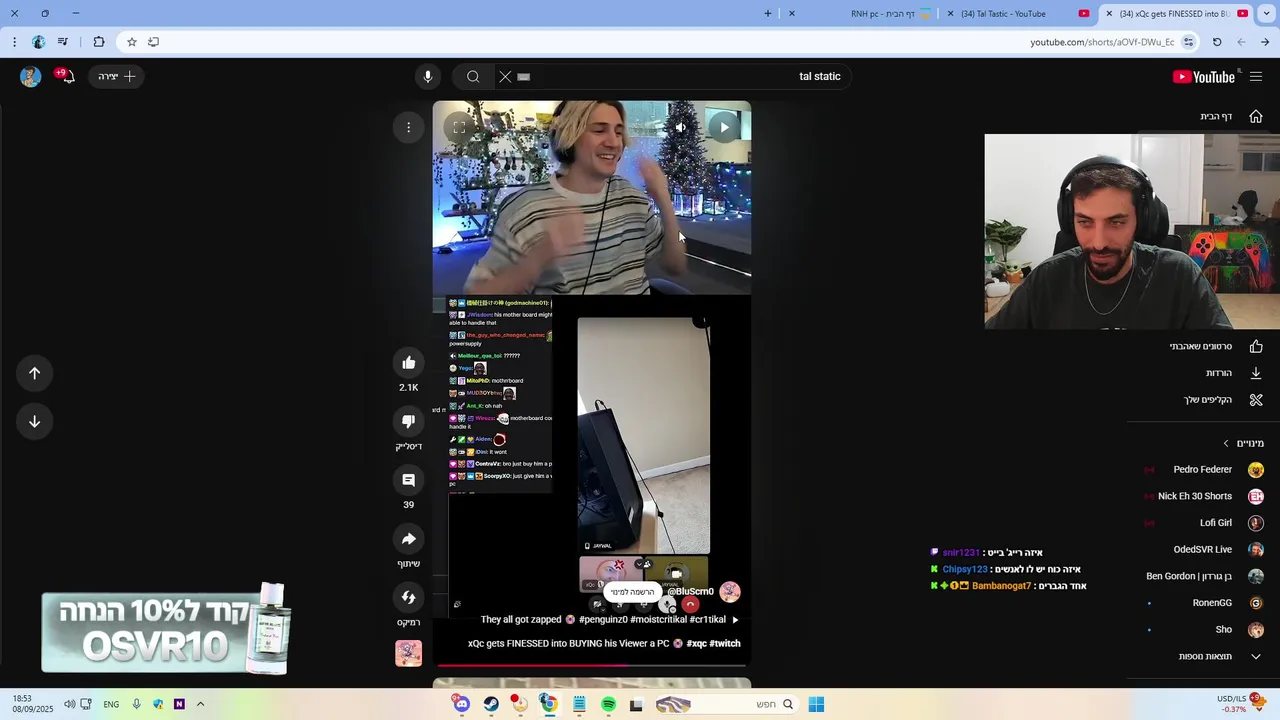Switch to the 'Tal Tastic - YouTube' tab
This screenshot has height=720, width=1280.
tap(1018, 14)
